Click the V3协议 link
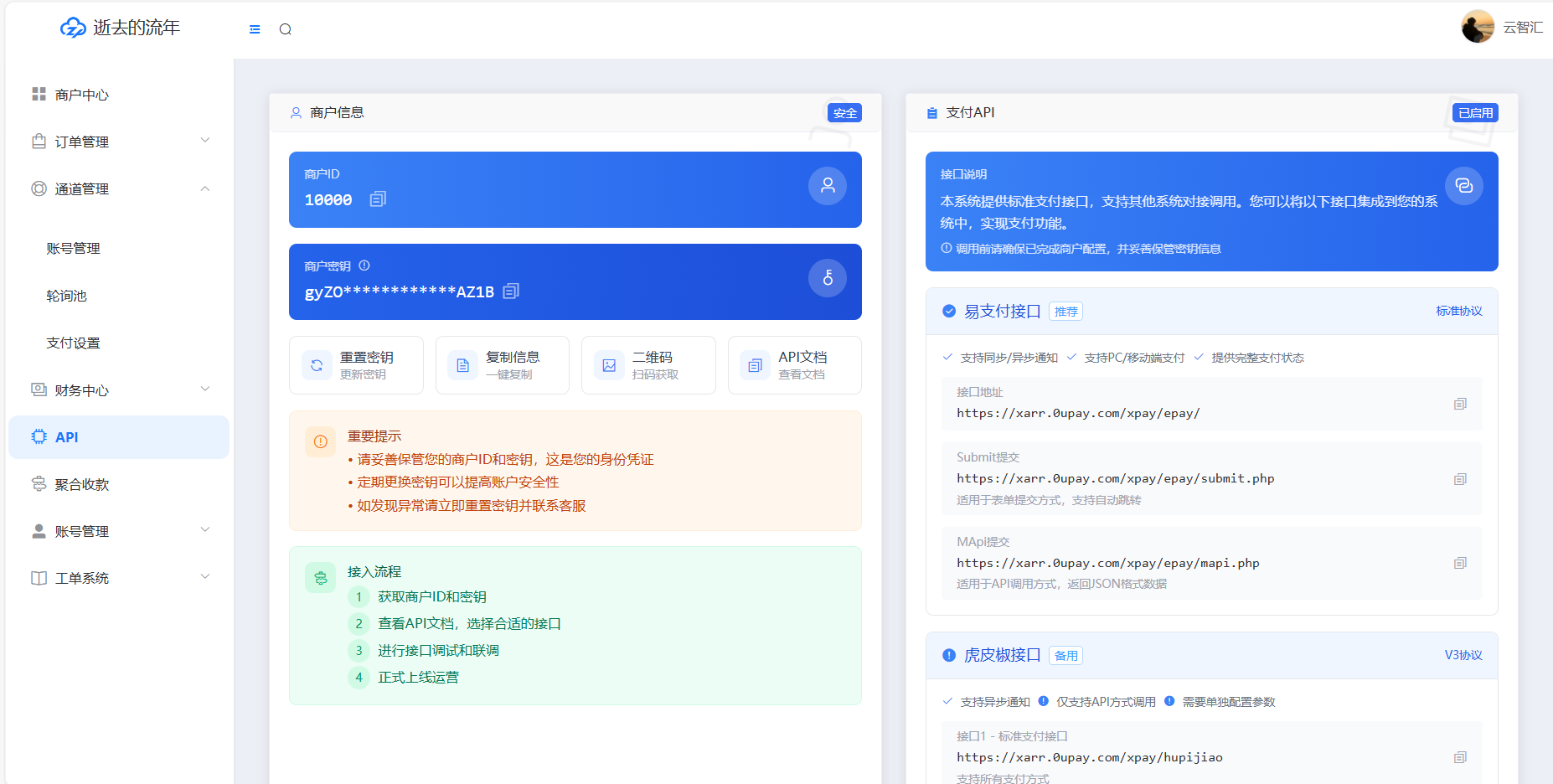Screen dimensions: 1553x784 pyautogui.click(x=1463, y=655)
